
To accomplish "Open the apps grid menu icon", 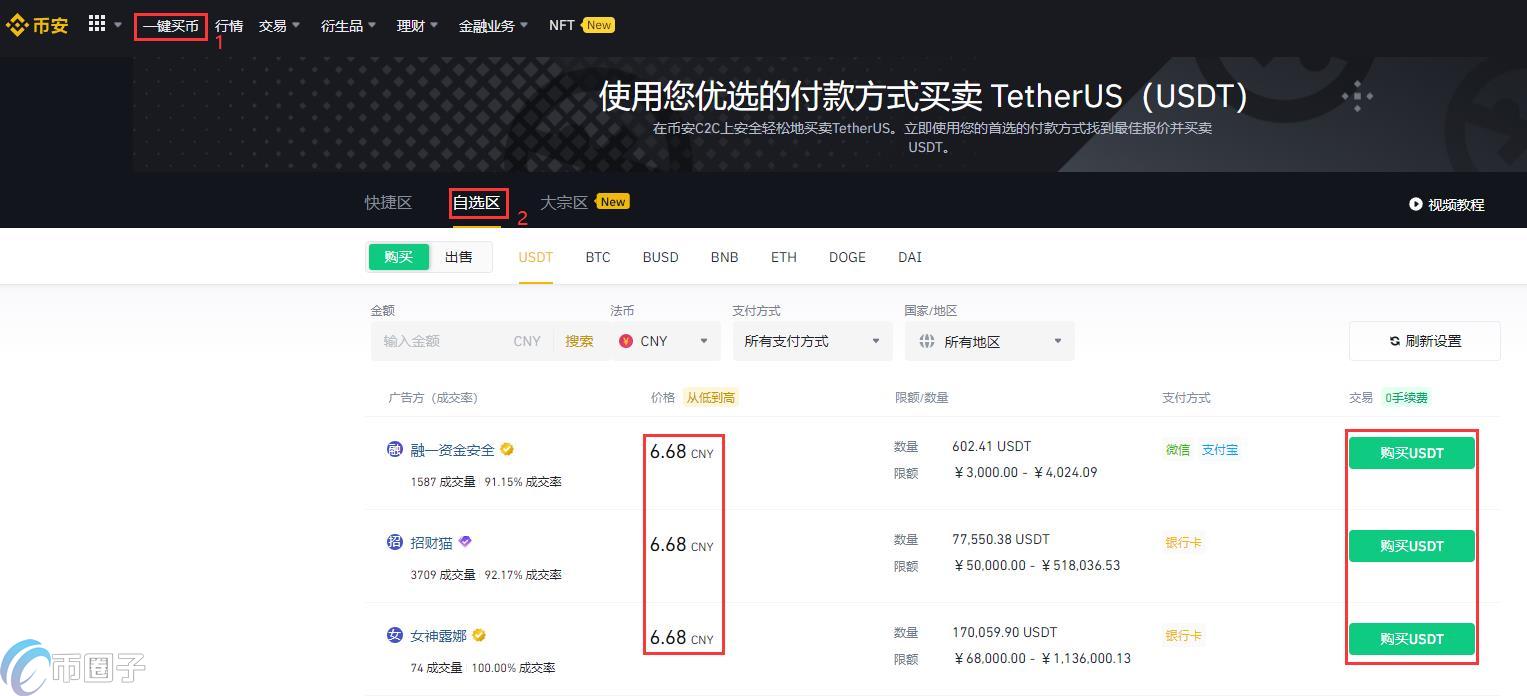I will coord(96,22).
